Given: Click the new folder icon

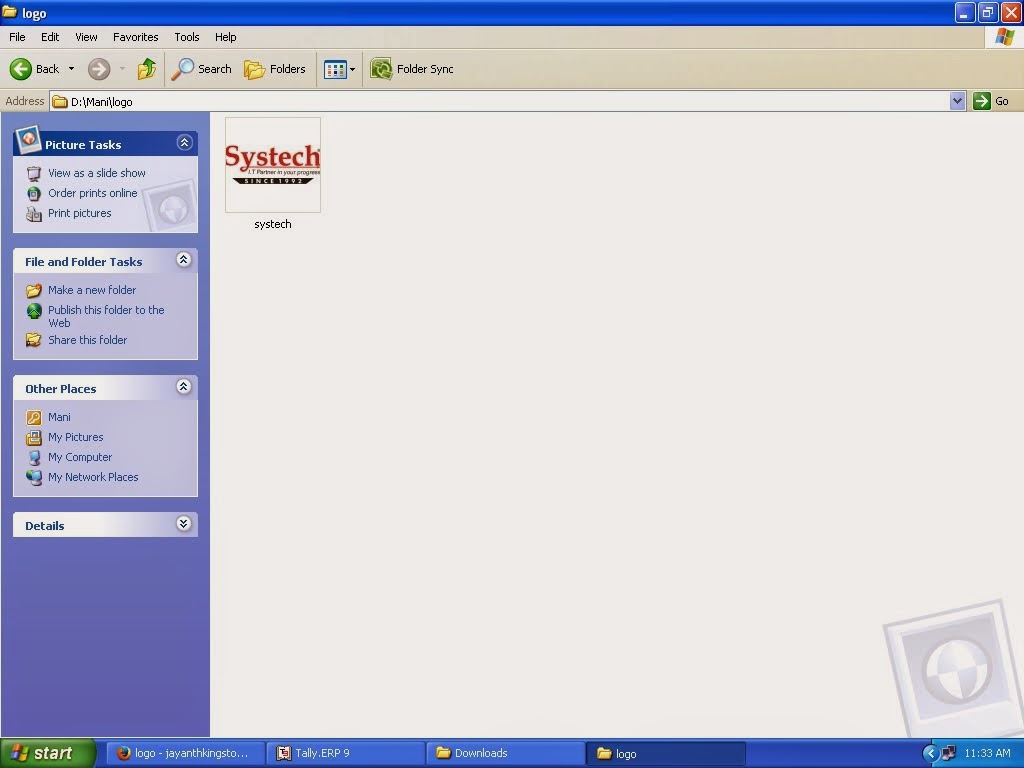Looking at the screenshot, I should [34, 290].
